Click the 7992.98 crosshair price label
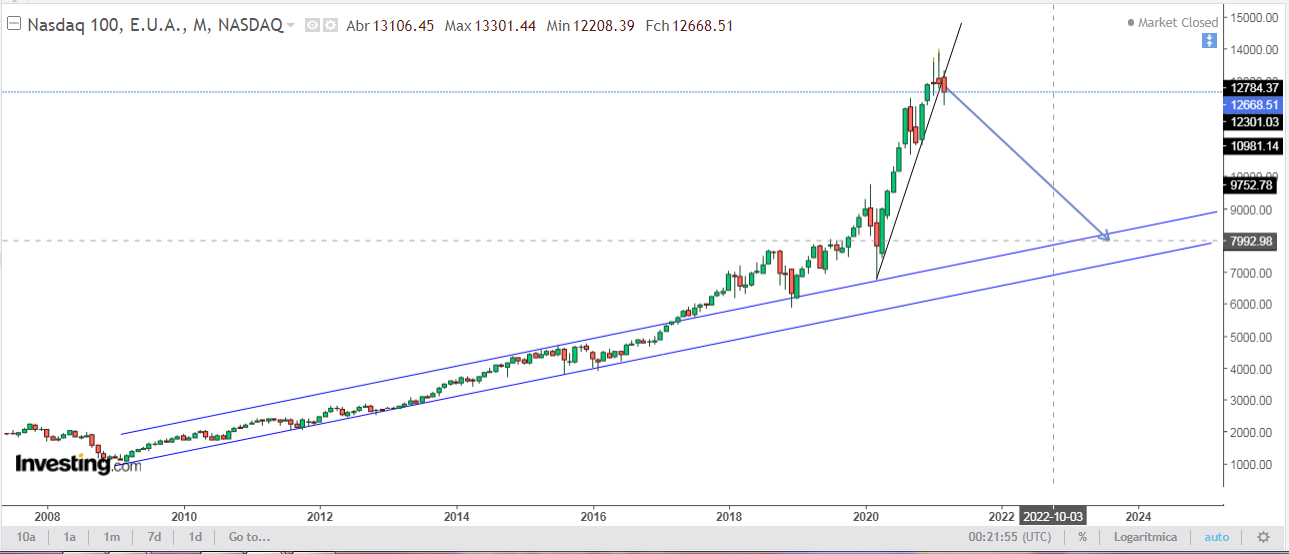The height and width of the screenshot is (554, 1289). (x=1251, y=241)
